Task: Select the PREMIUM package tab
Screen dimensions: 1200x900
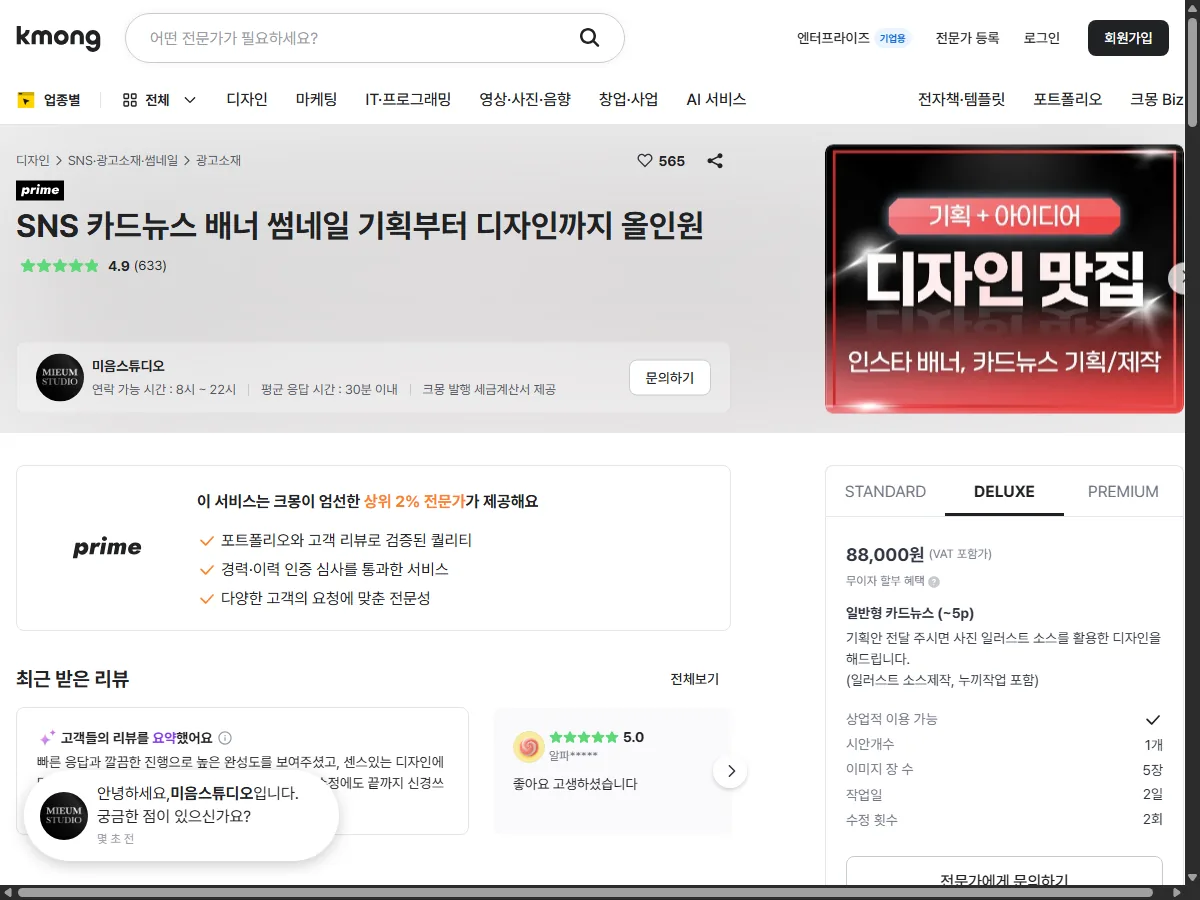Action: point(1123,491)
